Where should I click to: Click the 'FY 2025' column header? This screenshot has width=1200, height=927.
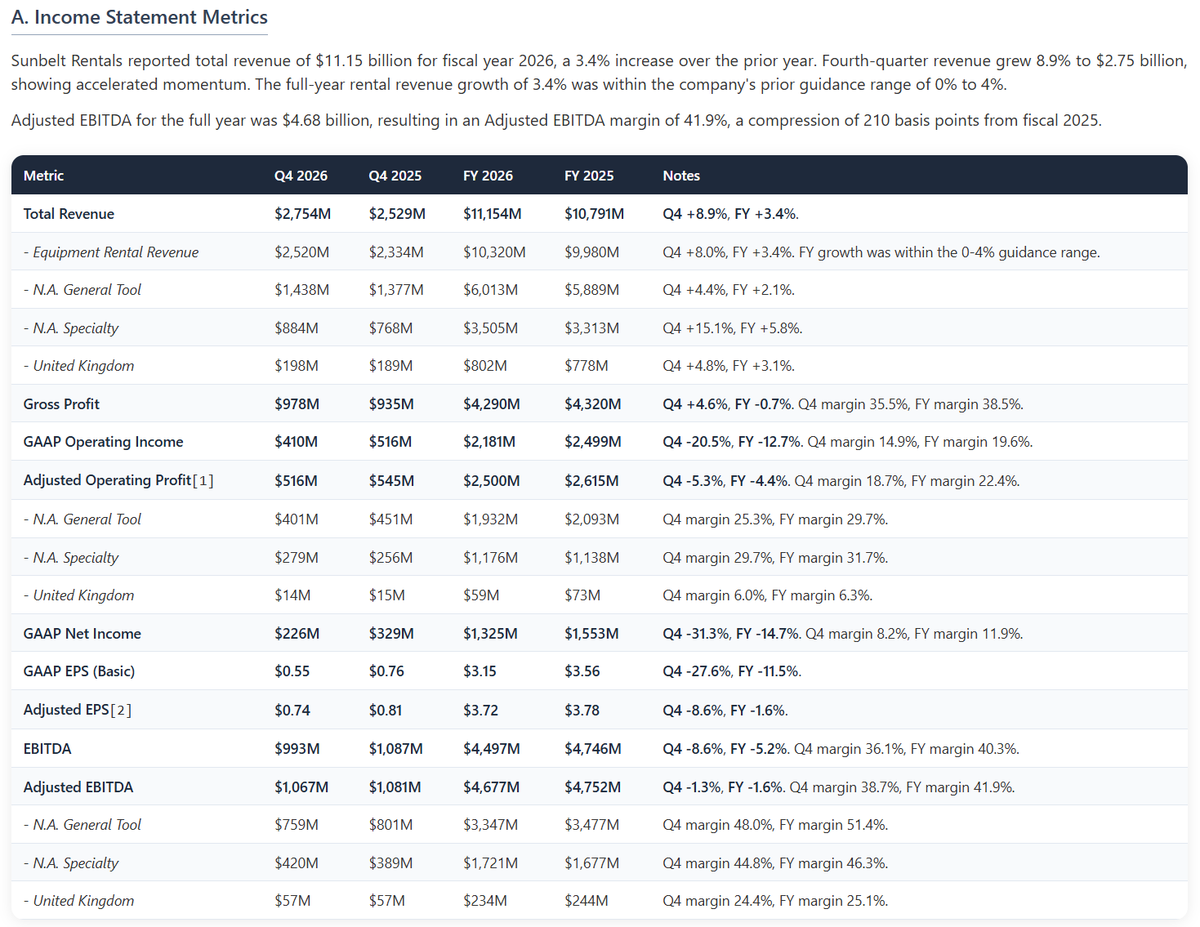pos(589,175)
